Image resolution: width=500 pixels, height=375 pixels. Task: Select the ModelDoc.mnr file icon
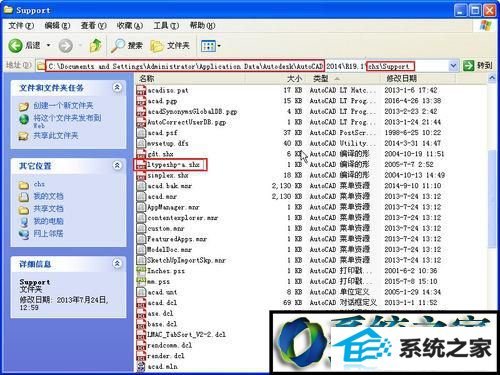142,250
